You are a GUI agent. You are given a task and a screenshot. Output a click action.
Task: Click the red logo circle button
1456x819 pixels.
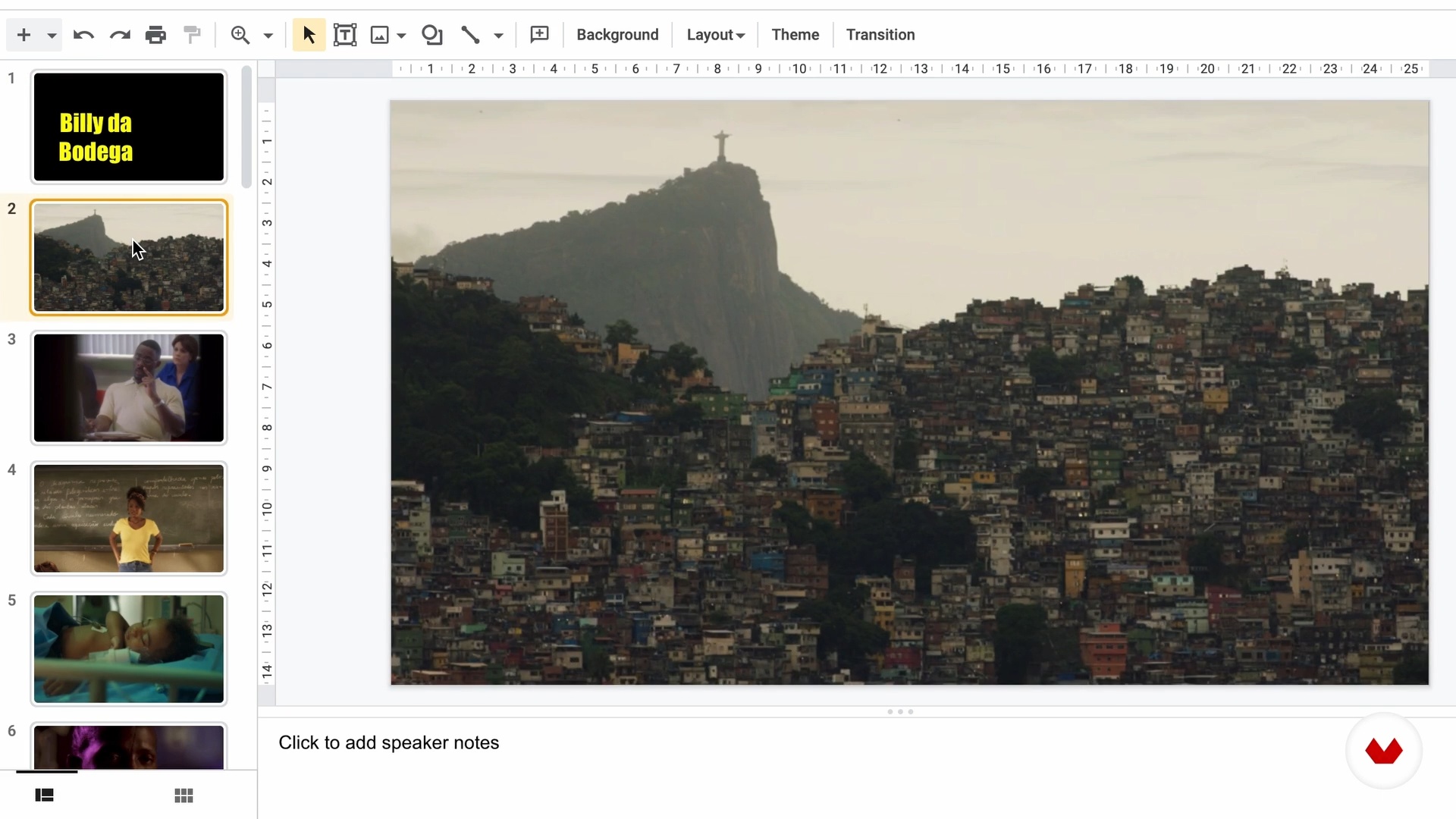pyautogui.click(x=1384, y=751)
